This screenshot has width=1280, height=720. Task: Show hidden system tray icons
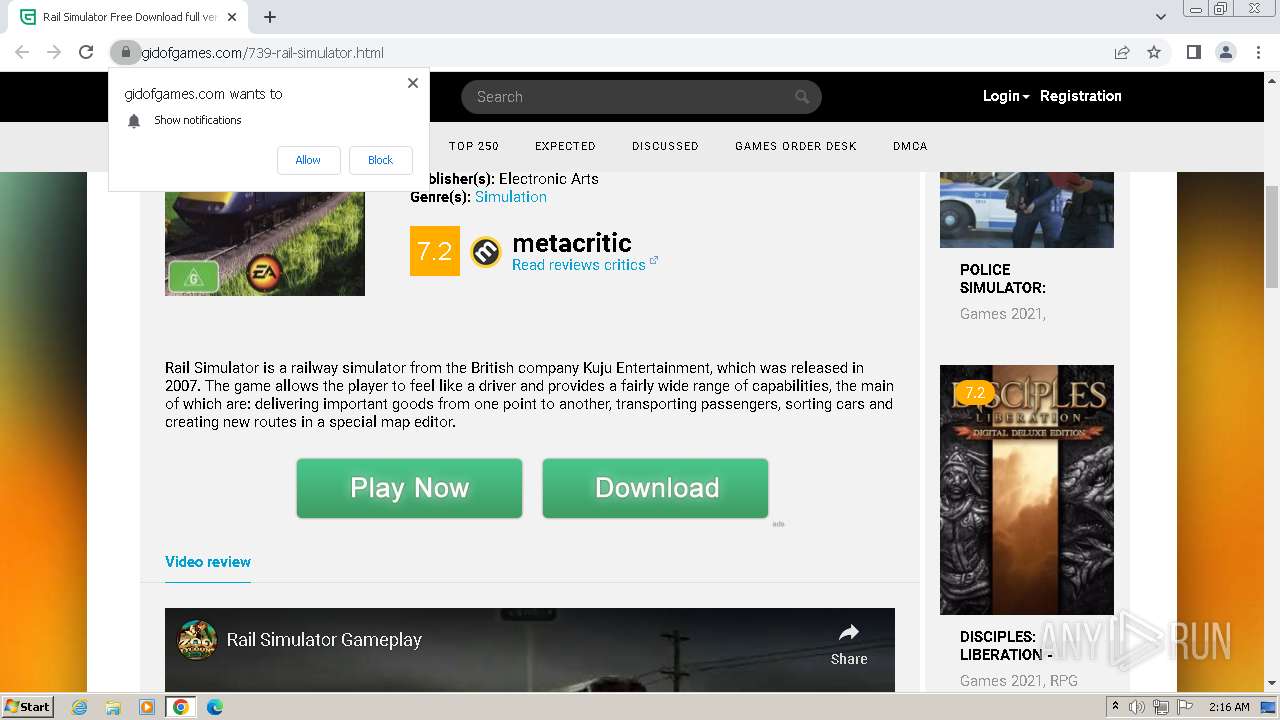click(1116, 707)
